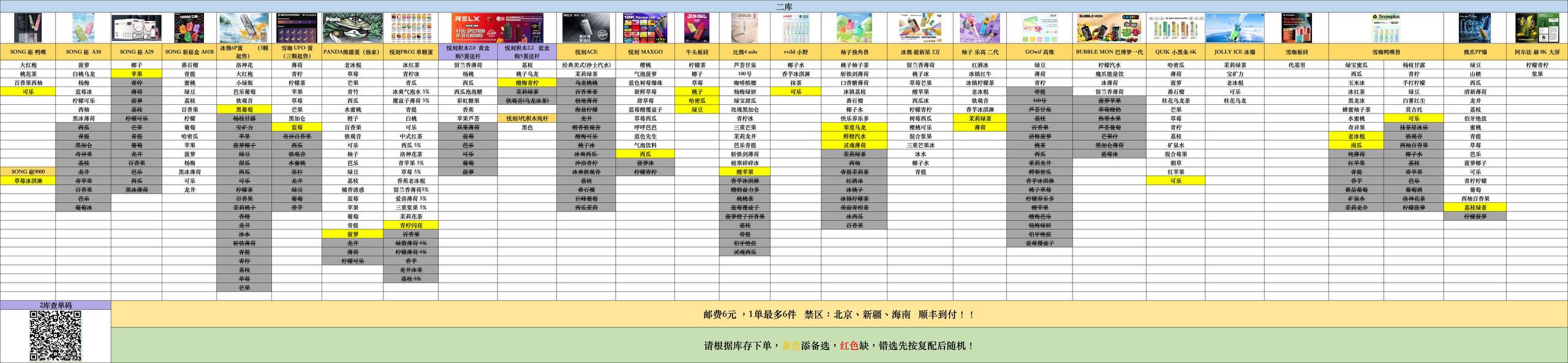Click the green 请根据库存下单 notice banner
Screen dimensions: 1568x363
point(839,346)
